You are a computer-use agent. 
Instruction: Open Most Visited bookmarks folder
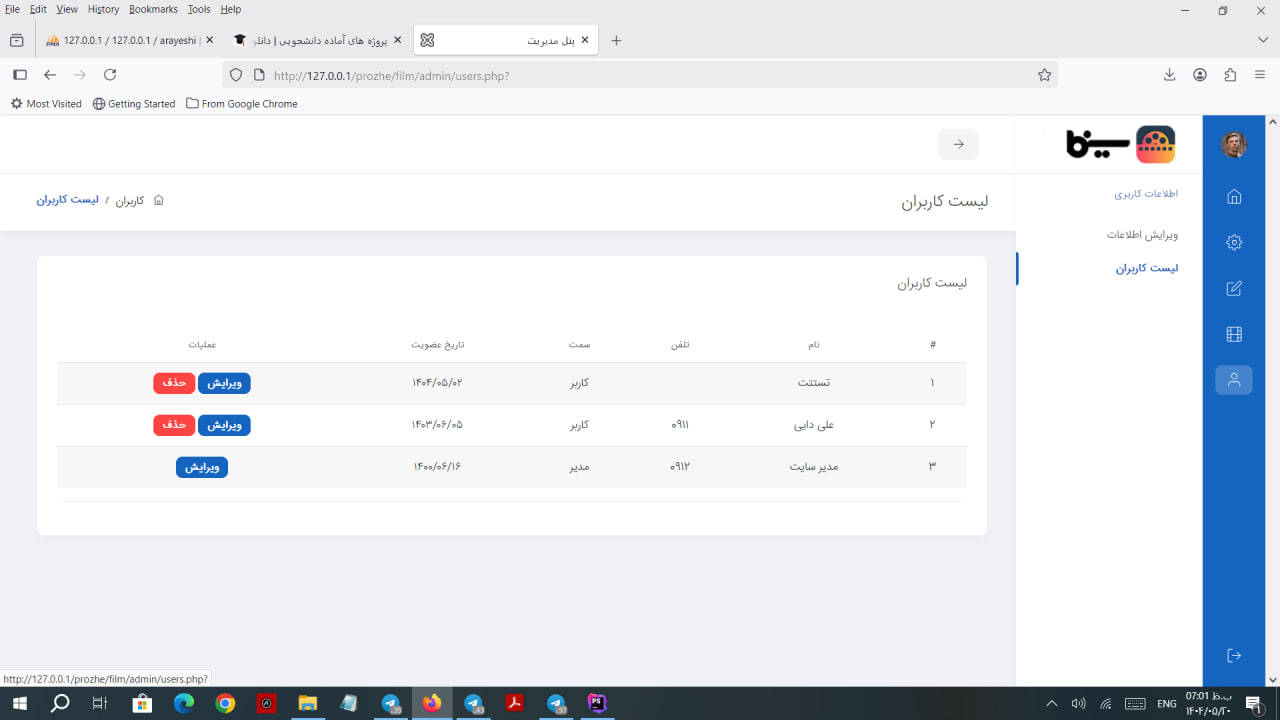click(46, 104)
